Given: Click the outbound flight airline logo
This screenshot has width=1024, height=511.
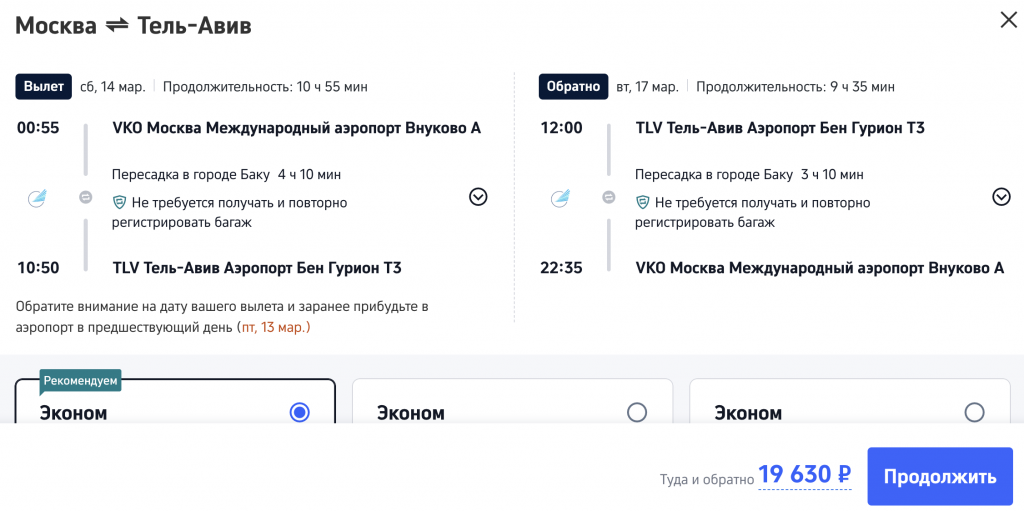Looking at the screenshot, I should point(36,198).
